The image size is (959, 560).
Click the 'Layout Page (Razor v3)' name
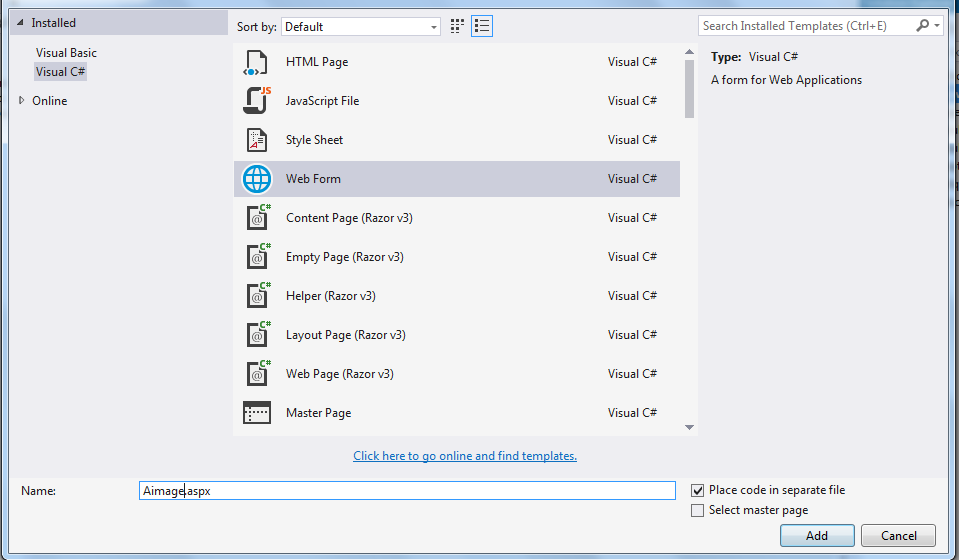(x=346, y=335)
